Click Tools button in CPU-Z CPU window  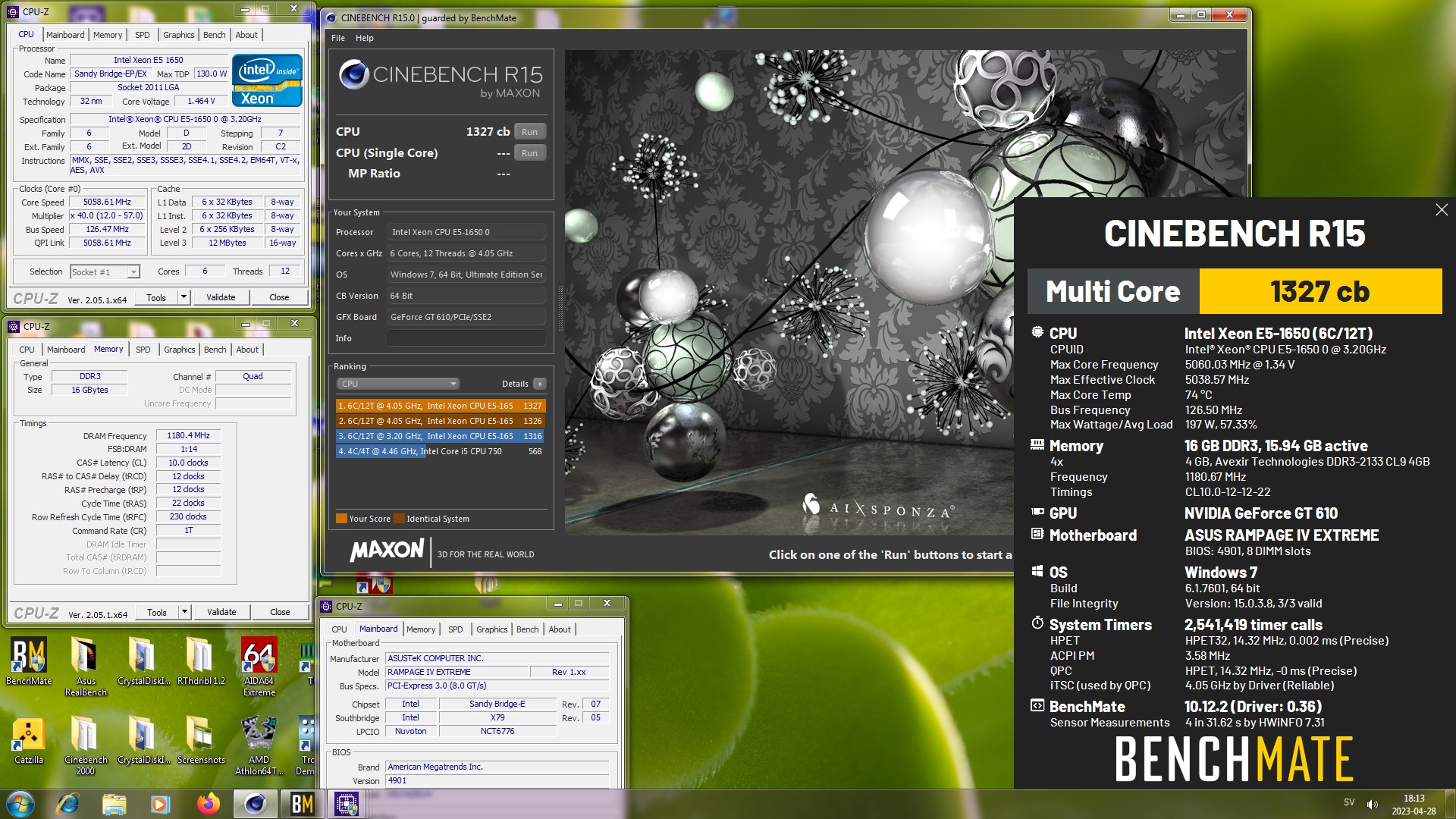(156, 297)
